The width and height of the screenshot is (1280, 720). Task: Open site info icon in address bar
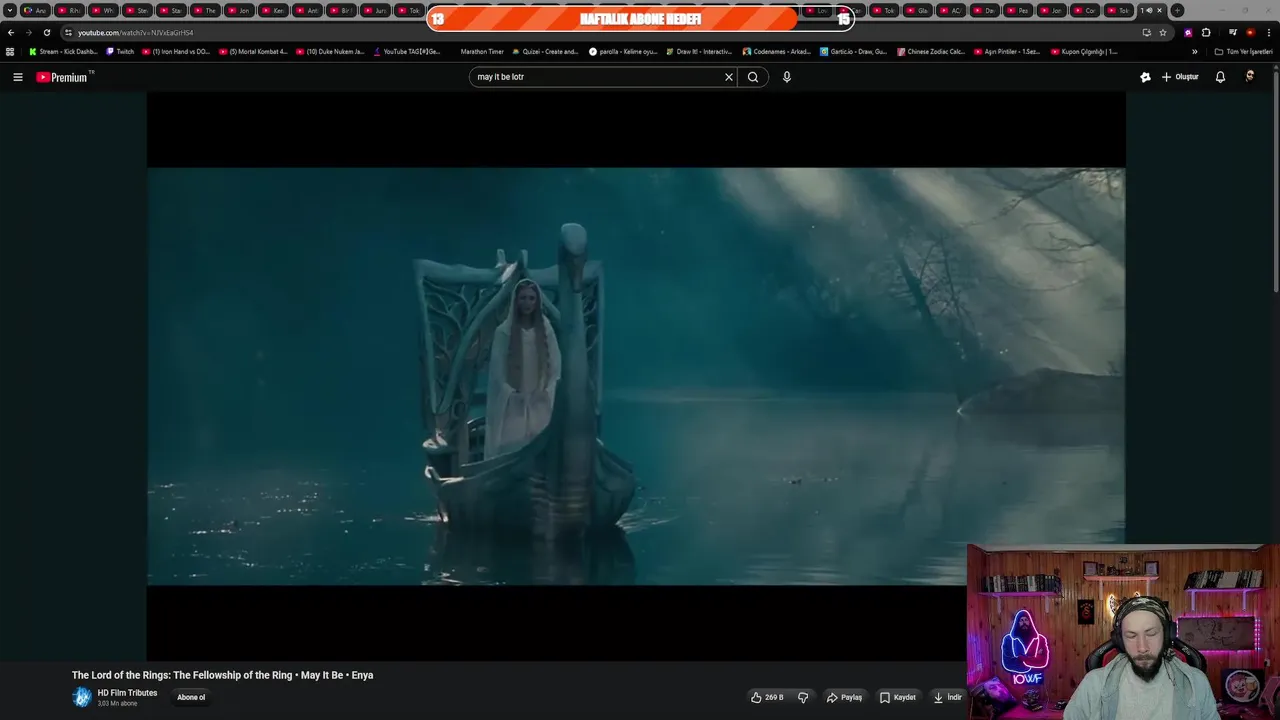(68, 32)
